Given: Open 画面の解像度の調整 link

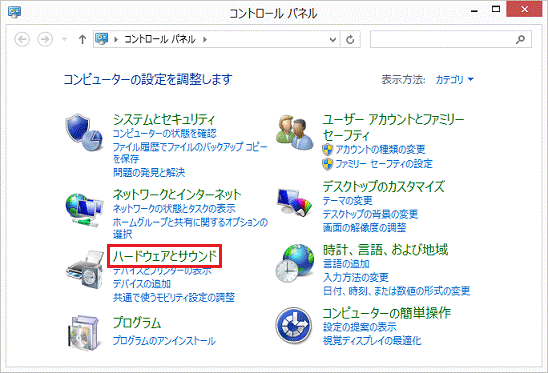Looking at the screenshot, I should tap(364, 228).
